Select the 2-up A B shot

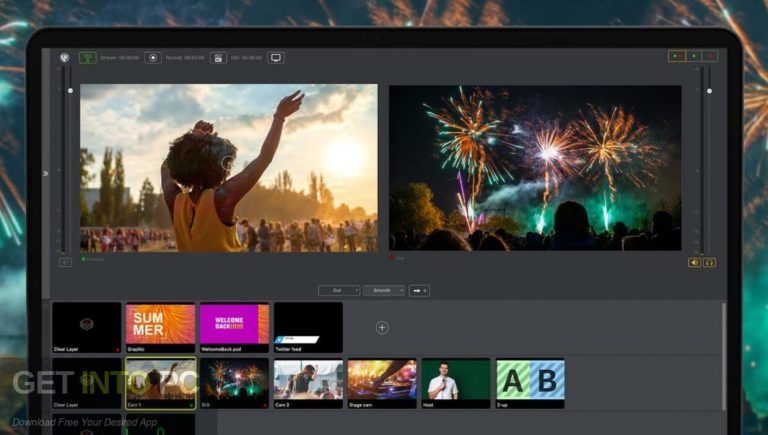(x=530, y=384)
